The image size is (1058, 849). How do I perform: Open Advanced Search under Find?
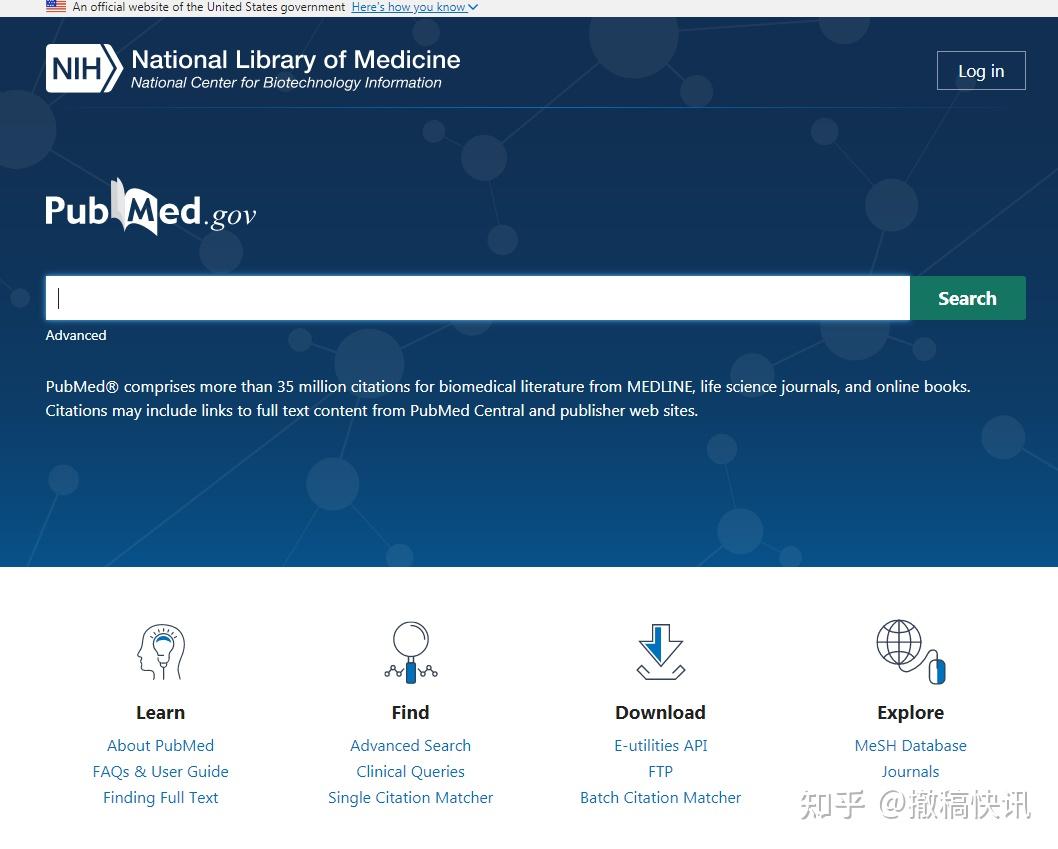410,745
